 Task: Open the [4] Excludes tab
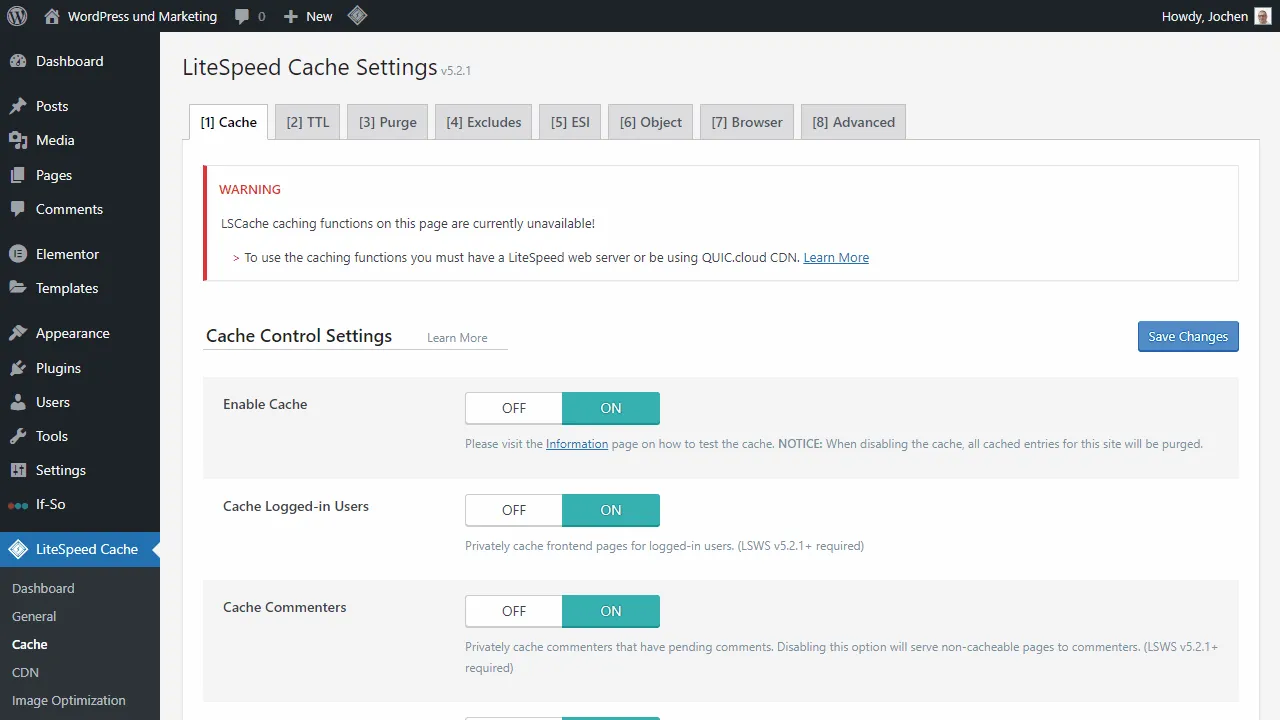(484, 122)
